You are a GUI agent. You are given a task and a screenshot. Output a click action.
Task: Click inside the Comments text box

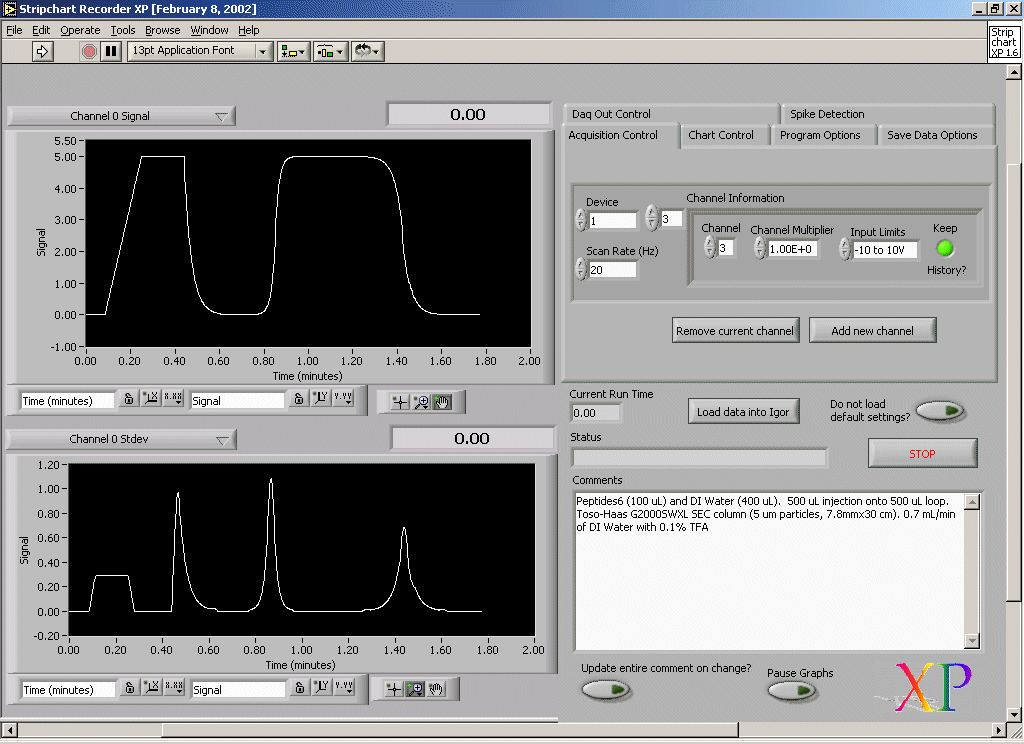pyautogui.click(x=769, y=572)
